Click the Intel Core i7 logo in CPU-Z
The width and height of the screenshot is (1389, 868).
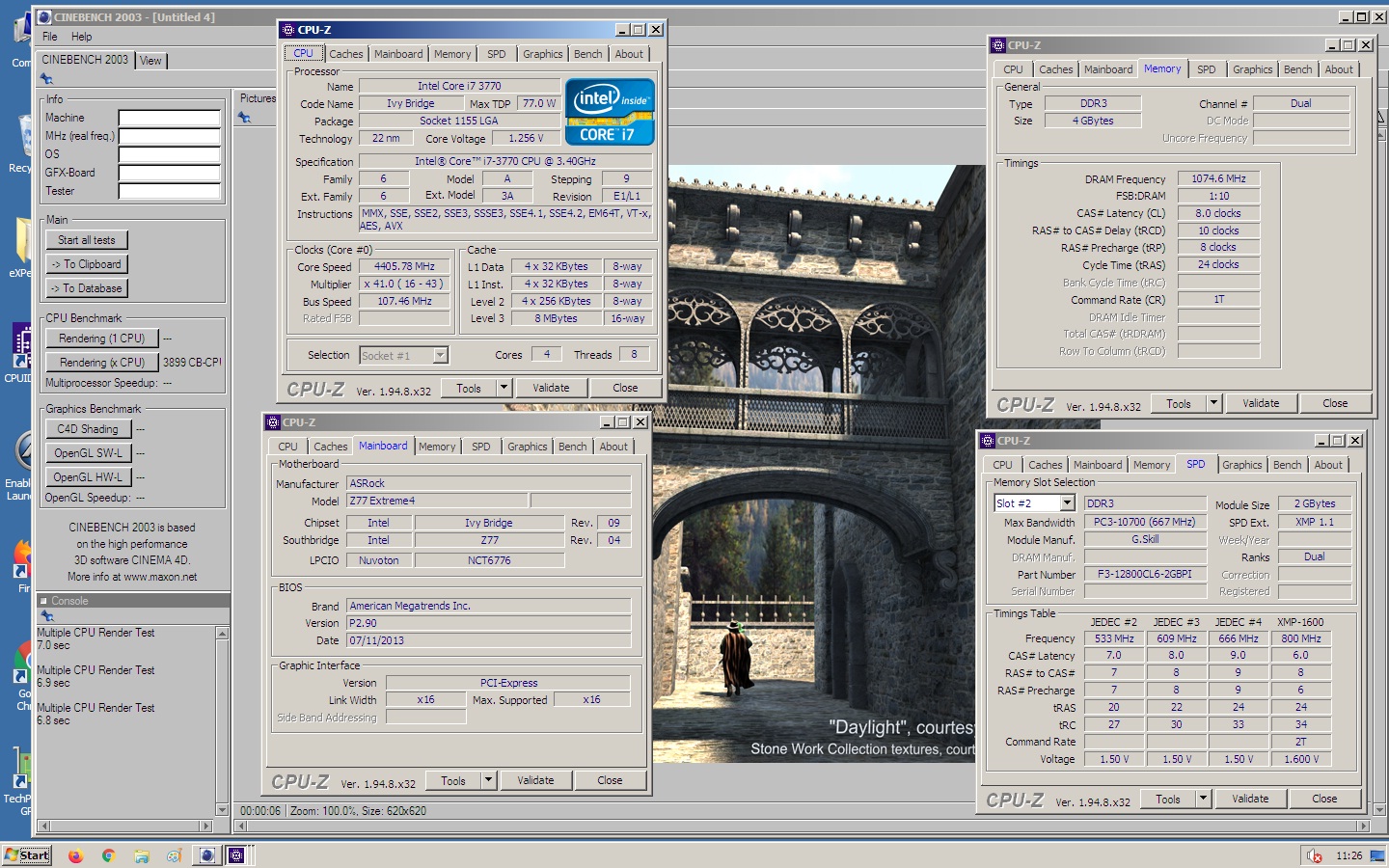[610, 112]
